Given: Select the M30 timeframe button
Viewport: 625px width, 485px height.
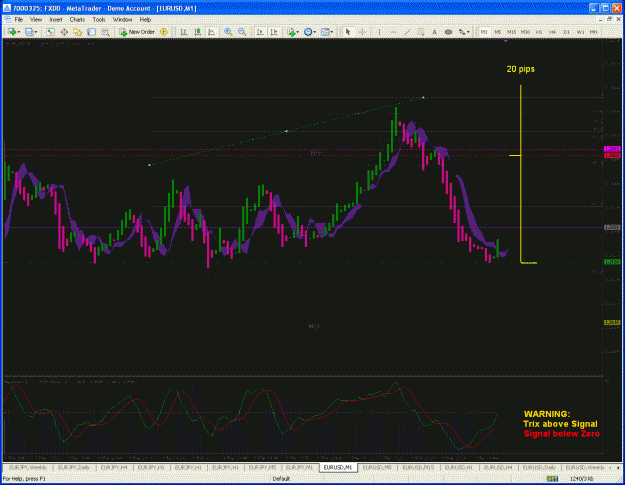Looking at the screenshot, I should (x=525, y=32).
